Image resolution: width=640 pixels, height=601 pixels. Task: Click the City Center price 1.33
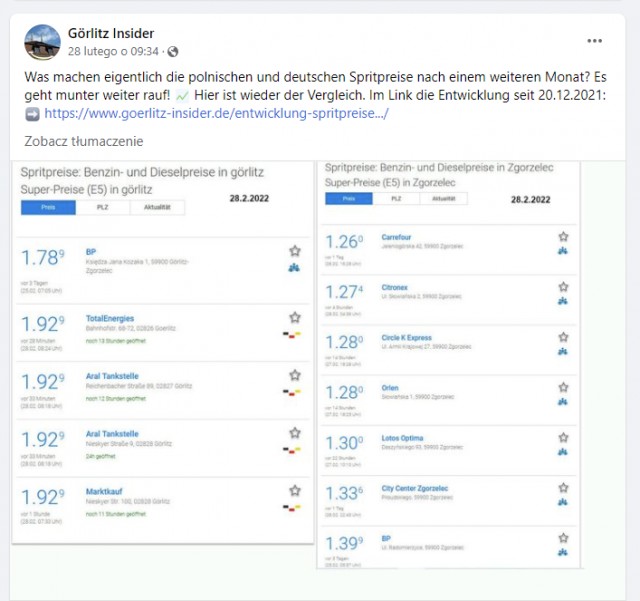(344, 493)
